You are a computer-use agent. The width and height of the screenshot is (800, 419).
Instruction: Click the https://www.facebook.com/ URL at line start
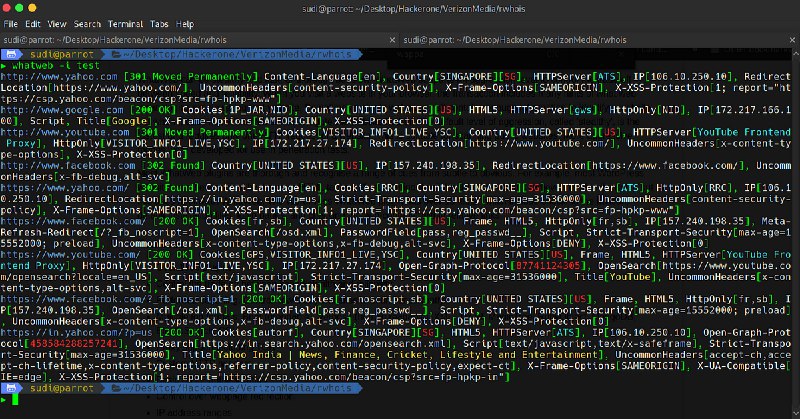tap(73, 221)
